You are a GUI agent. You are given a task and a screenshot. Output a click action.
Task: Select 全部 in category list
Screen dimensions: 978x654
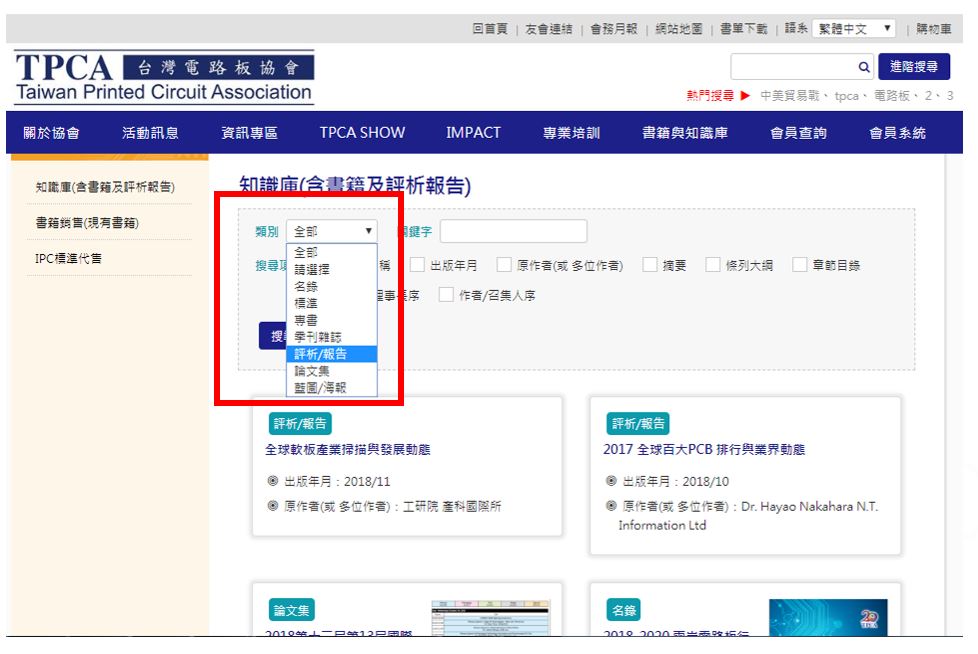pyautogui.click(x=332, y=252)
